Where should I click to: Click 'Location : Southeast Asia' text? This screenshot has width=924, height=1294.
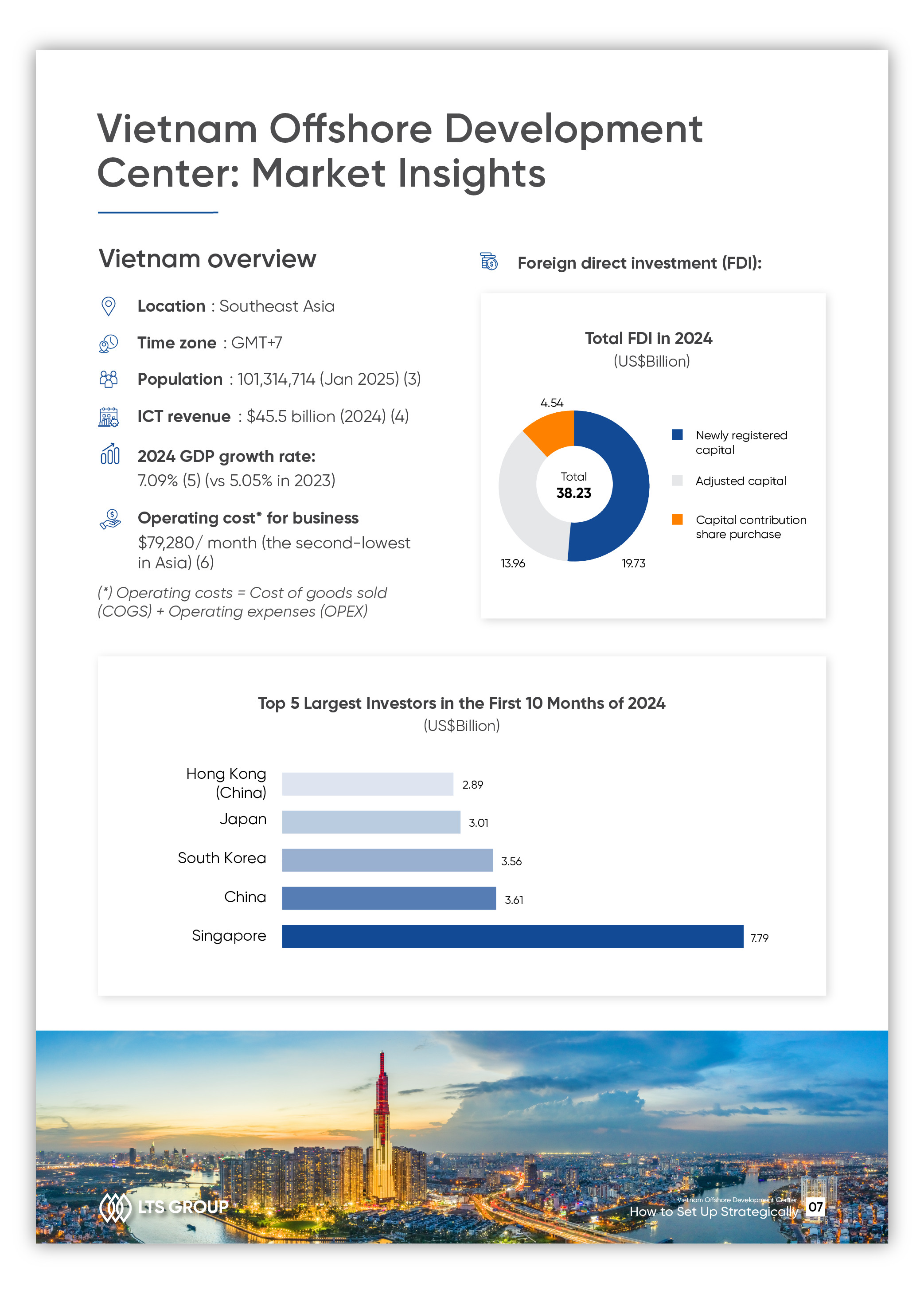[x=236, y=306]
